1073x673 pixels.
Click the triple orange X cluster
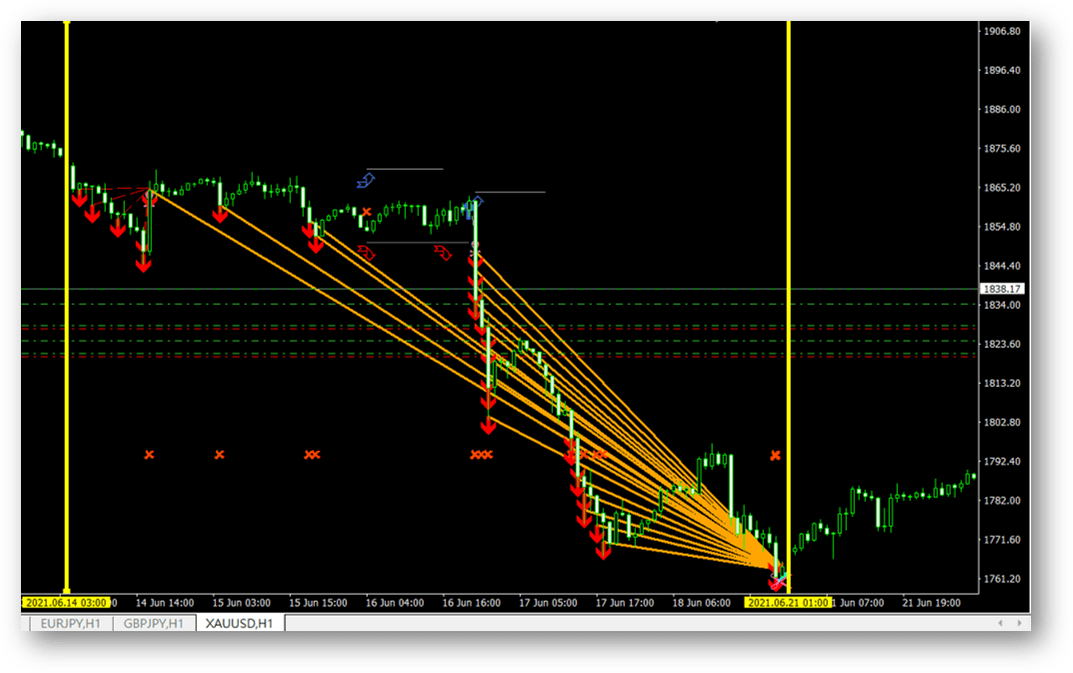coord(481,455)
